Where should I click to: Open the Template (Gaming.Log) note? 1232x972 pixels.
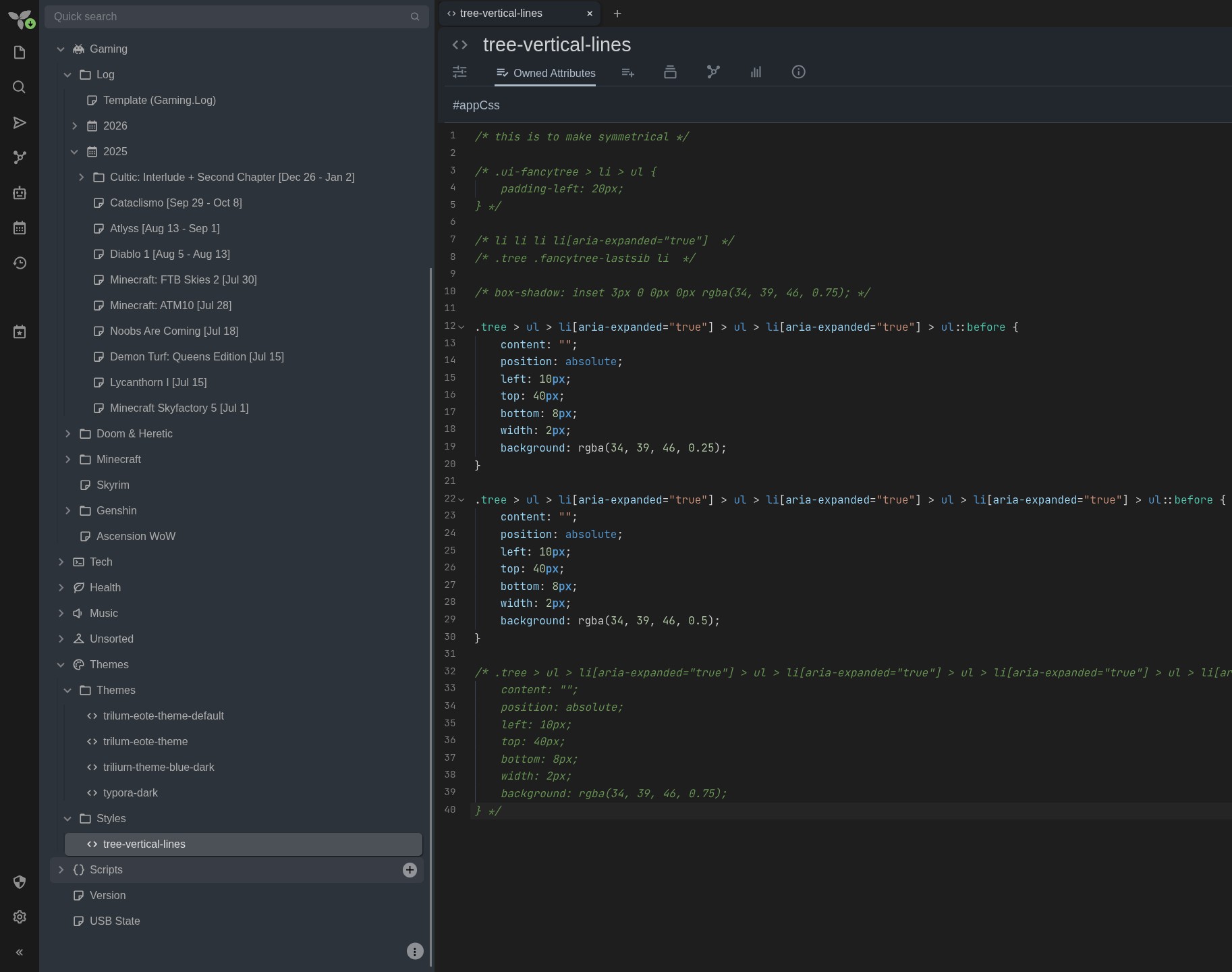tap(159, 101)
